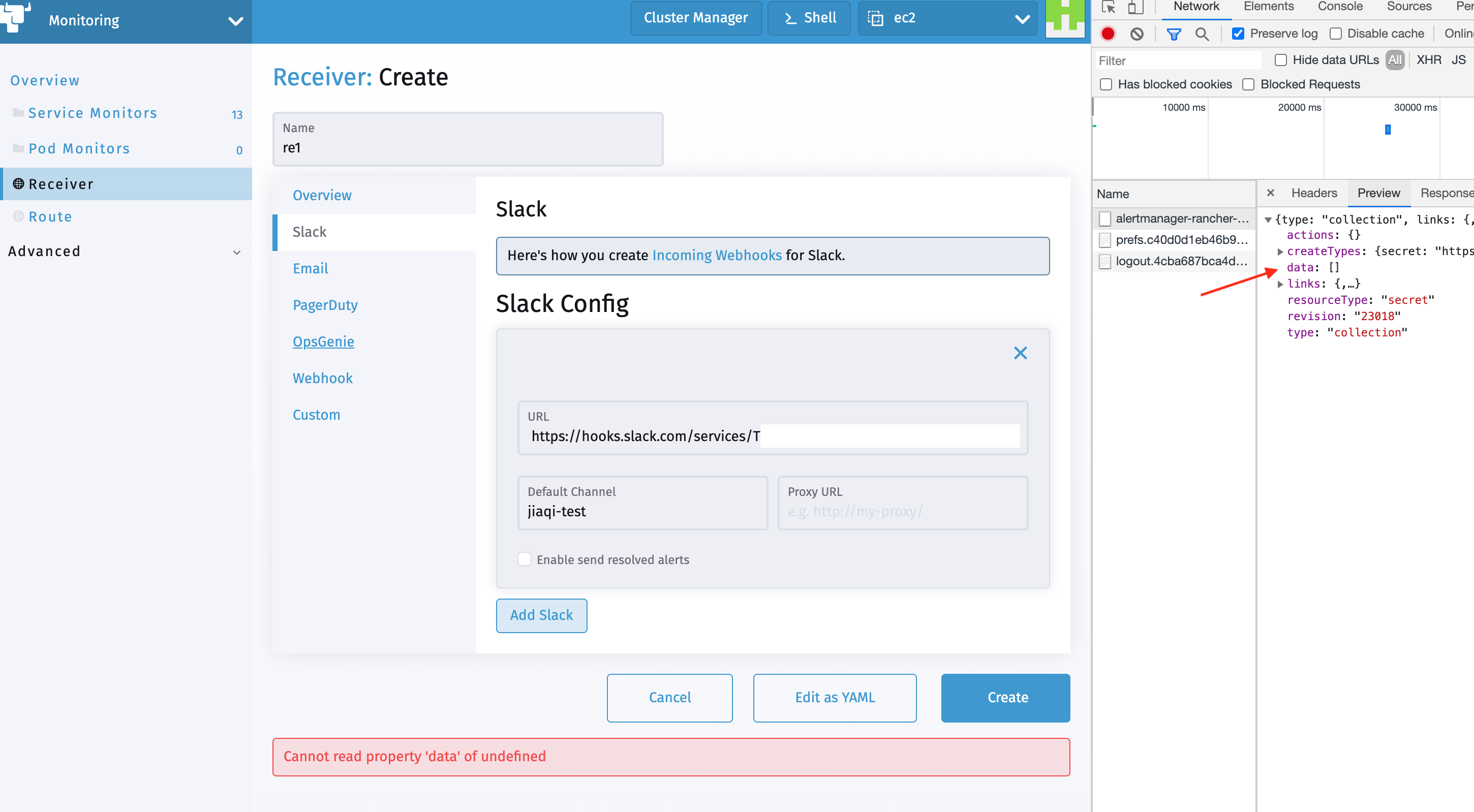Click the red record button in the Network panel

pyautogui.click(x=1108, y=34)
